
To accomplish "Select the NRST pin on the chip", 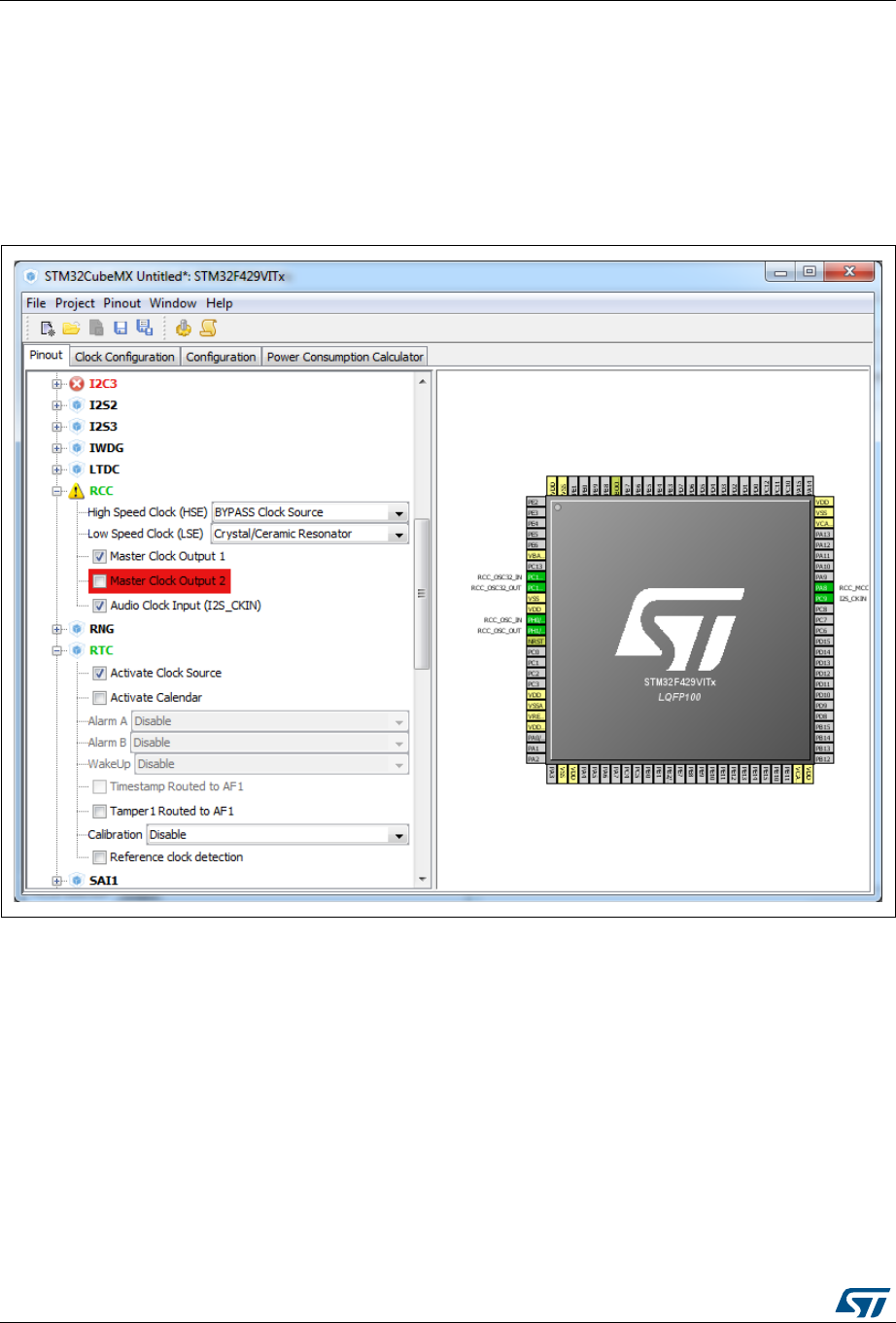I will pos(534,642).
